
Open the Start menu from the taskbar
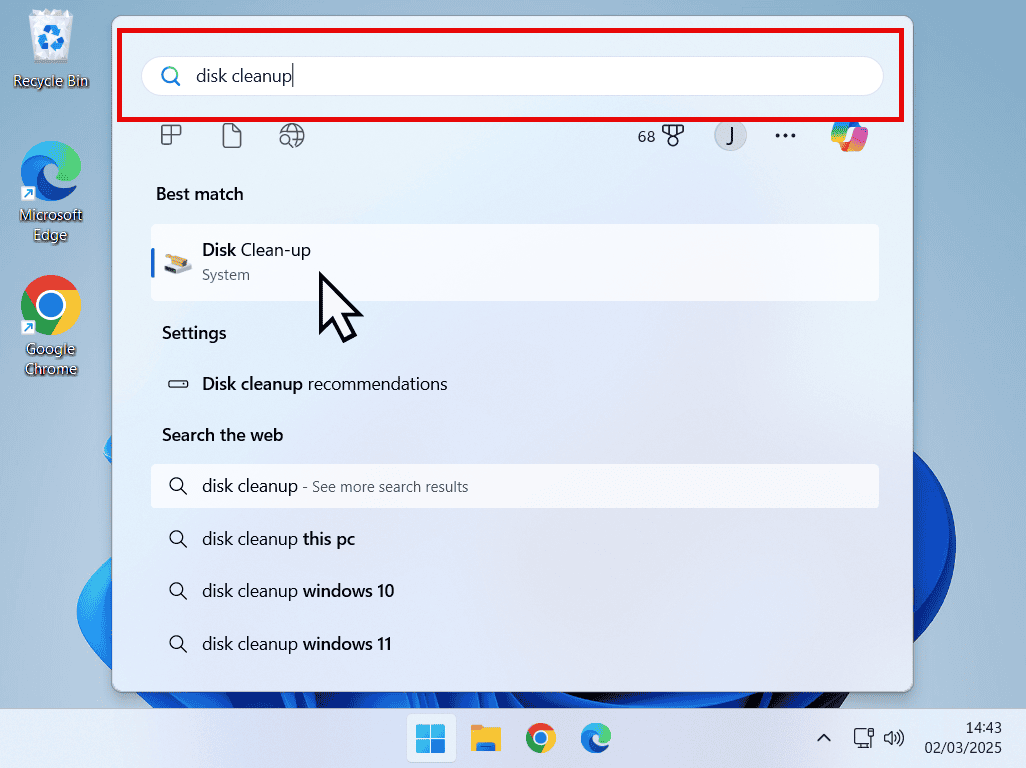click(431, 738)
